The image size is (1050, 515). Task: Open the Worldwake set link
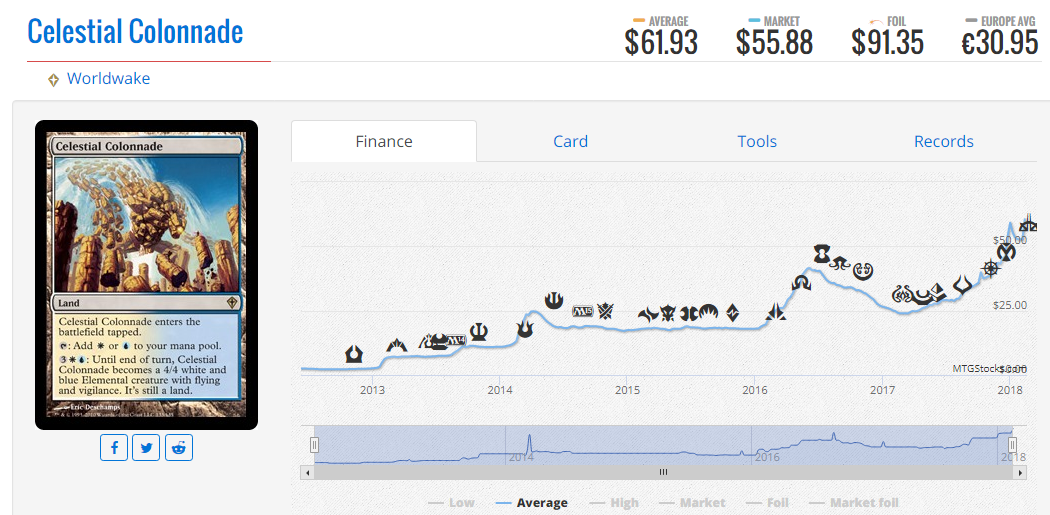(108, 79)
